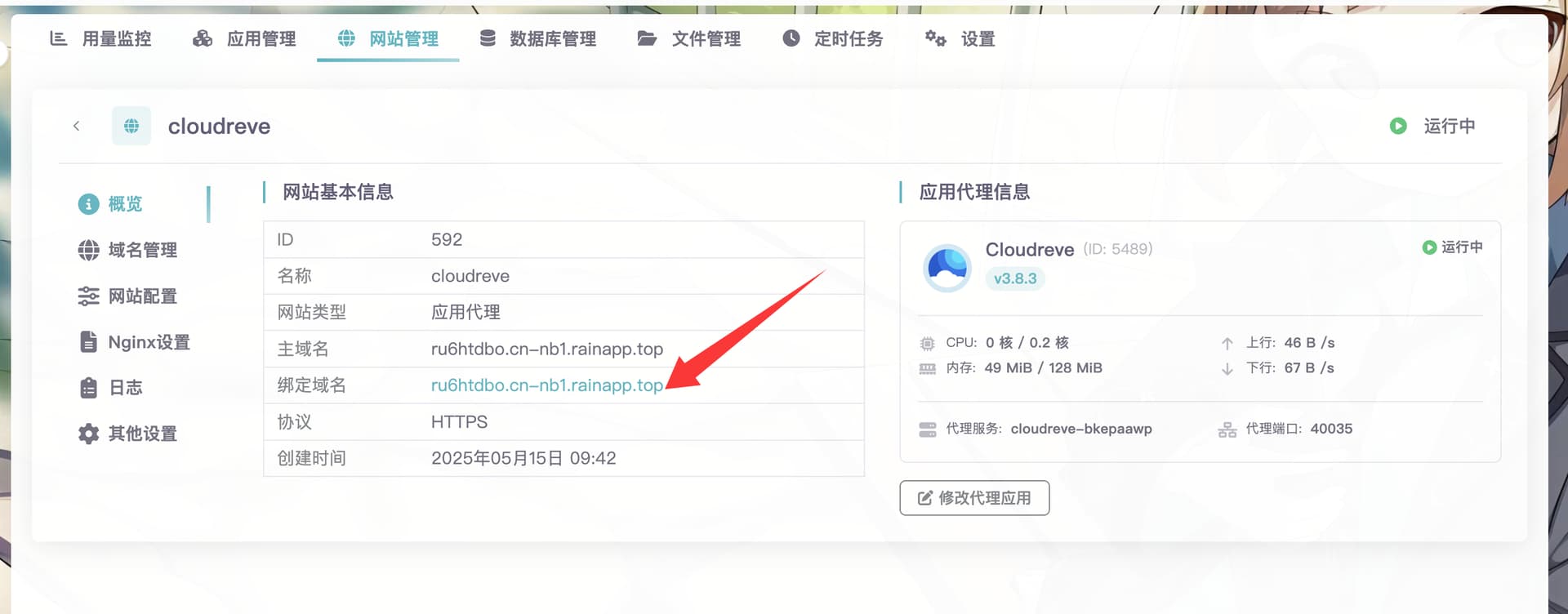
Task: Click the Cloudreve app logo
Action: [947, 267]
